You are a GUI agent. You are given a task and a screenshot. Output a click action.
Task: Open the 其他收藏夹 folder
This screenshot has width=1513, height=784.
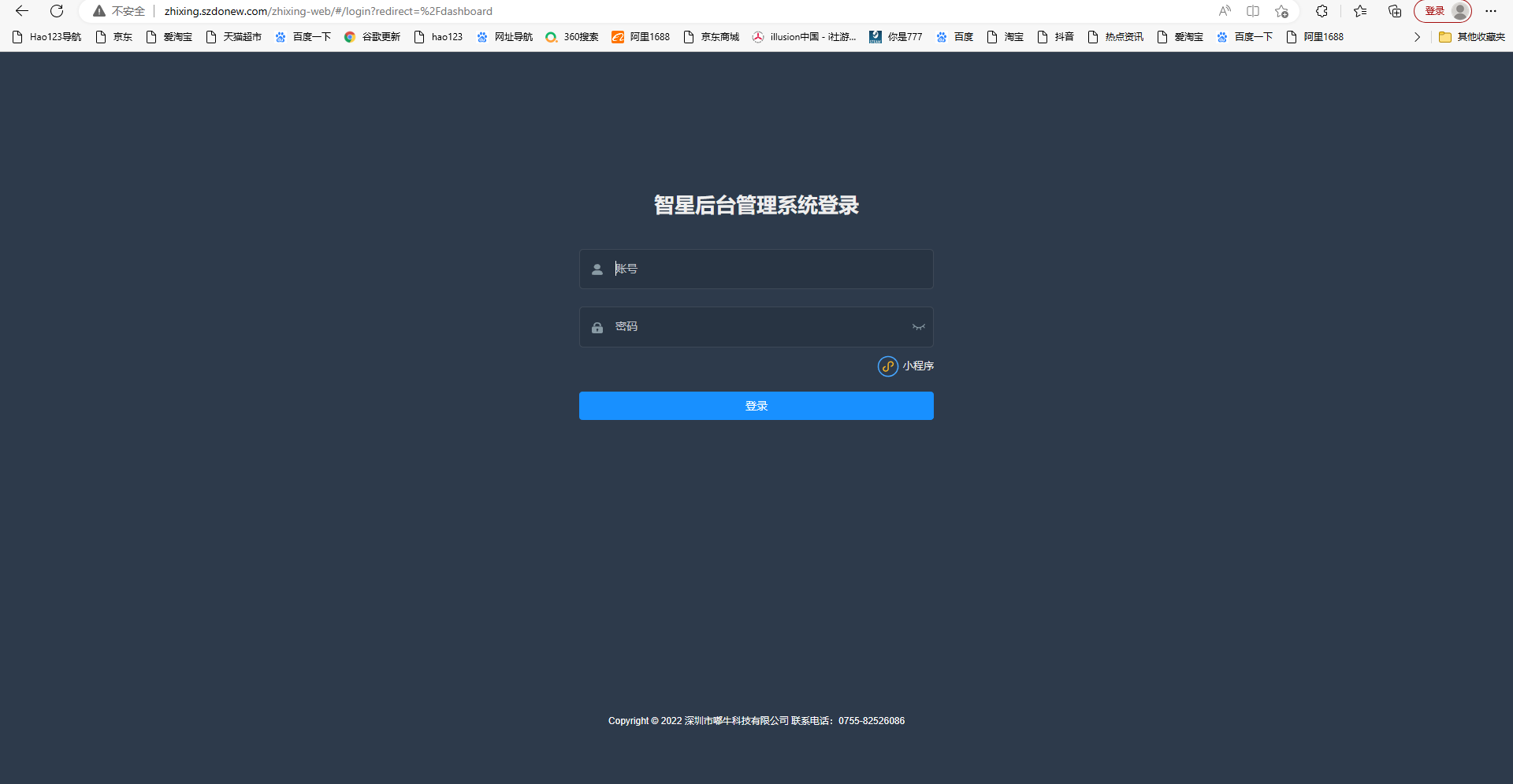tap(1472, 37)
